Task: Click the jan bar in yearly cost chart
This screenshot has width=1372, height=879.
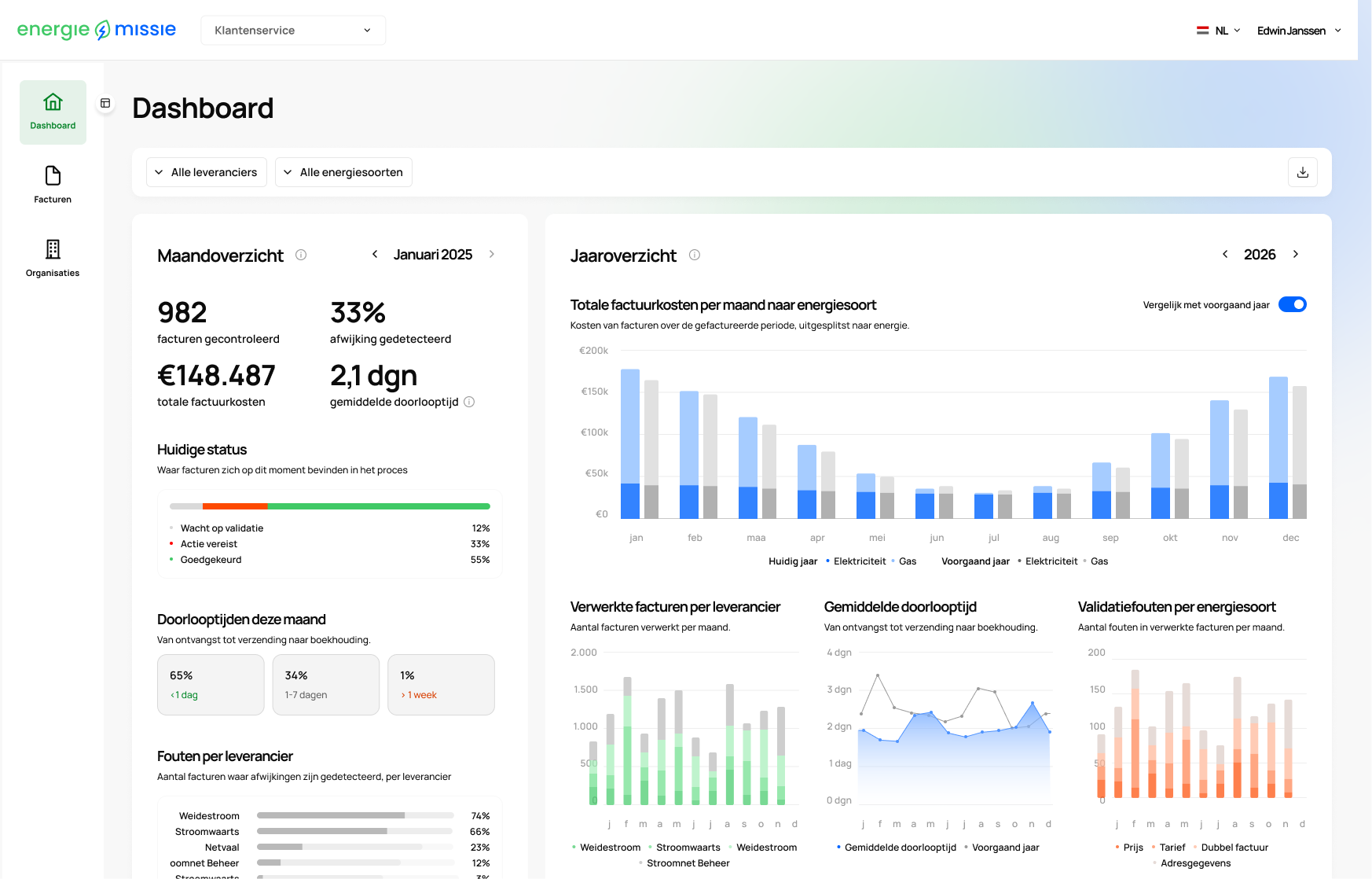Action: (x=630, y=443)
